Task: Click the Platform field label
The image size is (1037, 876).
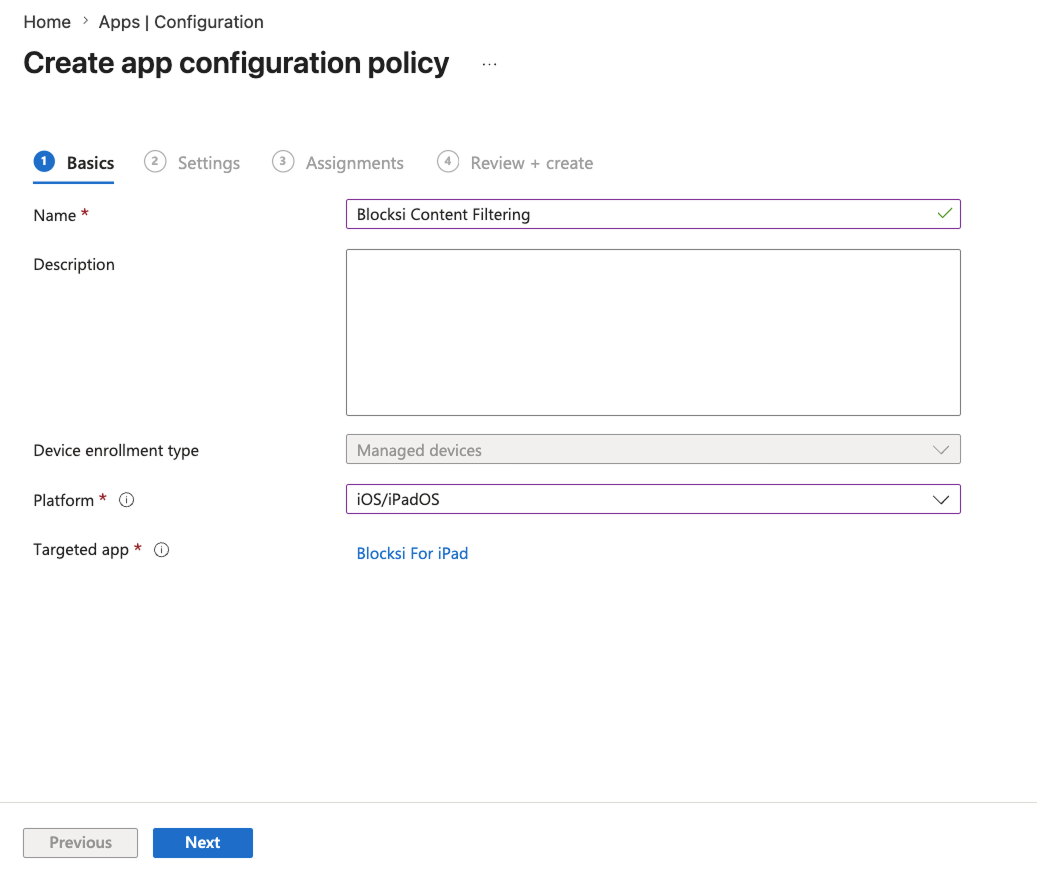Action: coord(63,500)
